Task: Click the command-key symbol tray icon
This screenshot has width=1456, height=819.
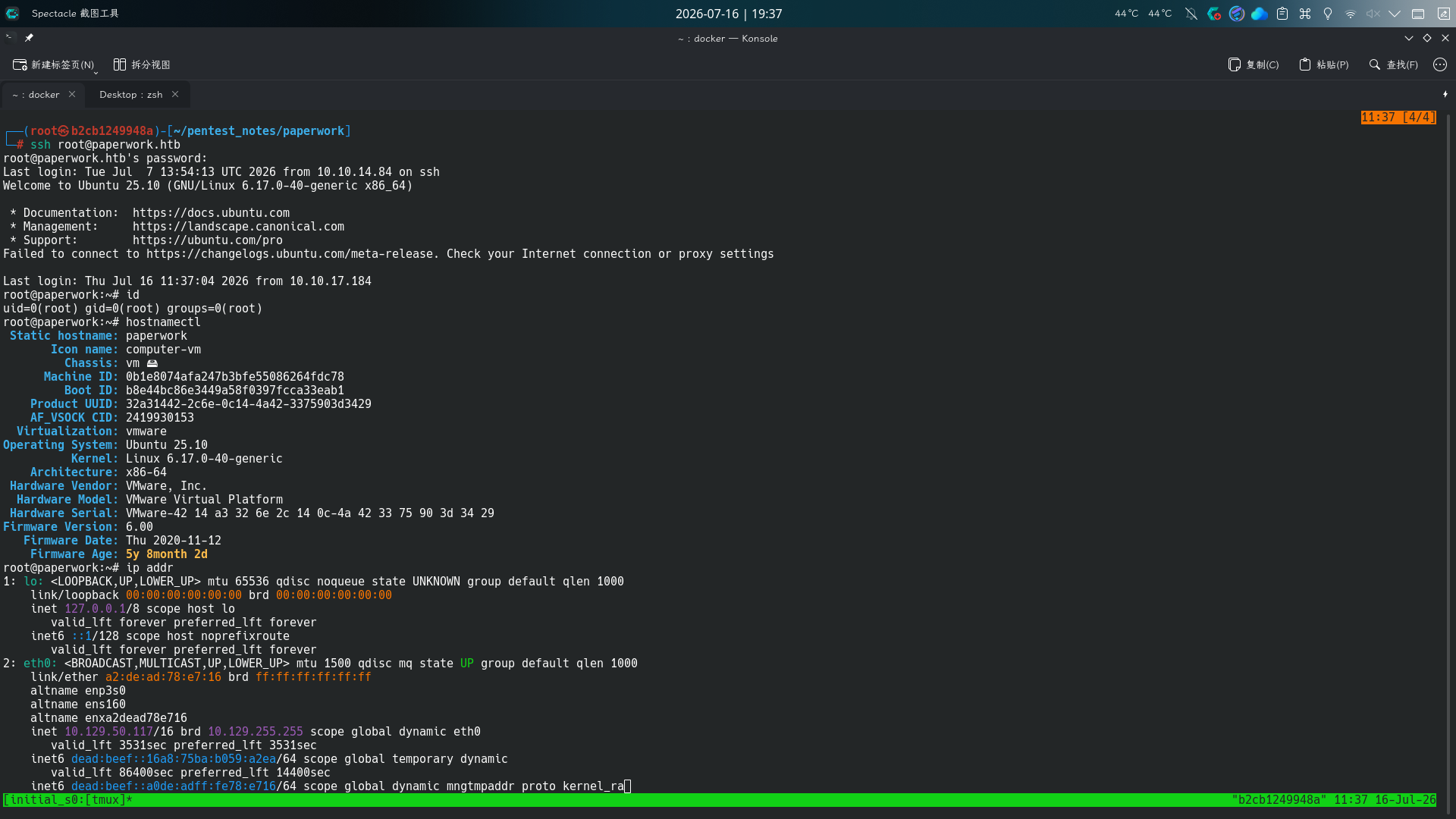Action: point(1305,14)
